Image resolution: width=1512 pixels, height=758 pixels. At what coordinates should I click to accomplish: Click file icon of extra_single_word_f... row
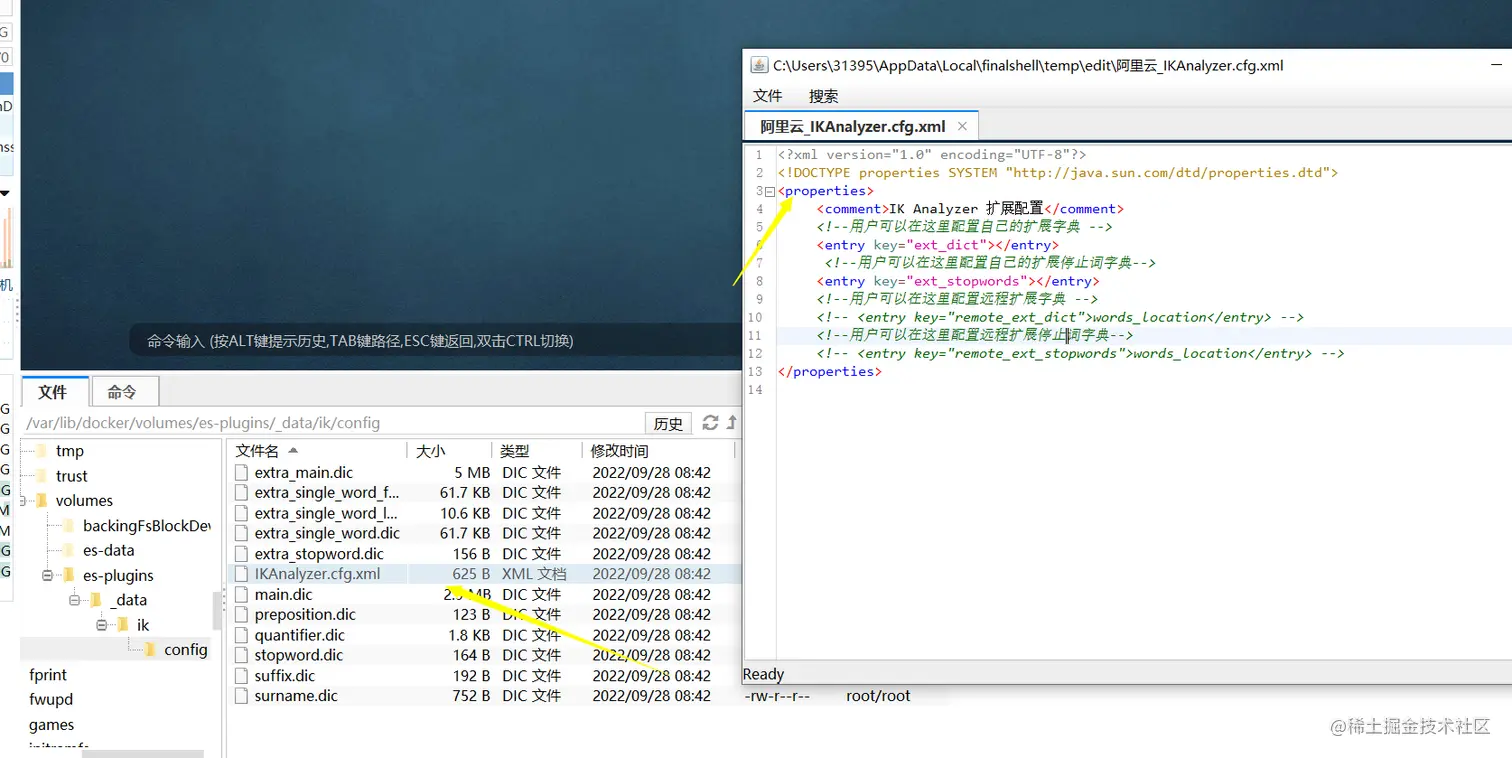coord(241,492)
